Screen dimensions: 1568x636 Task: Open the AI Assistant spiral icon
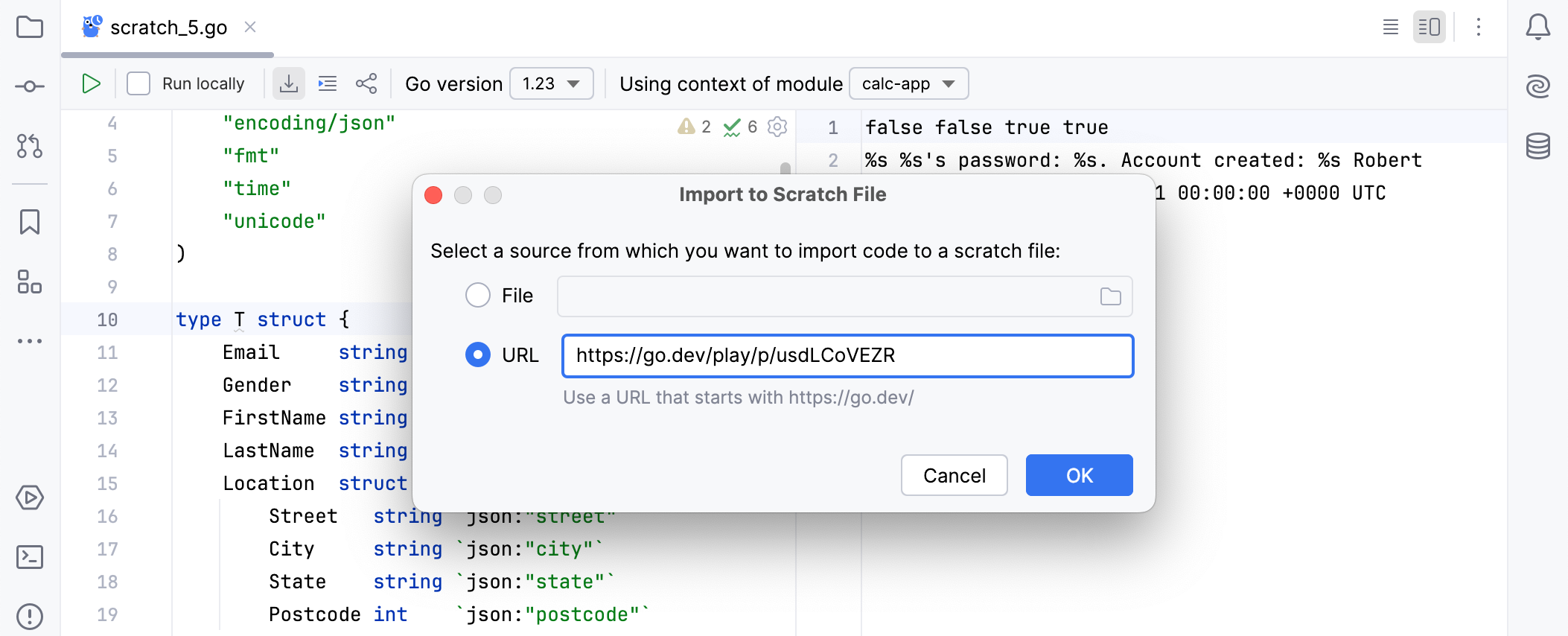(x=1538, y=86)
